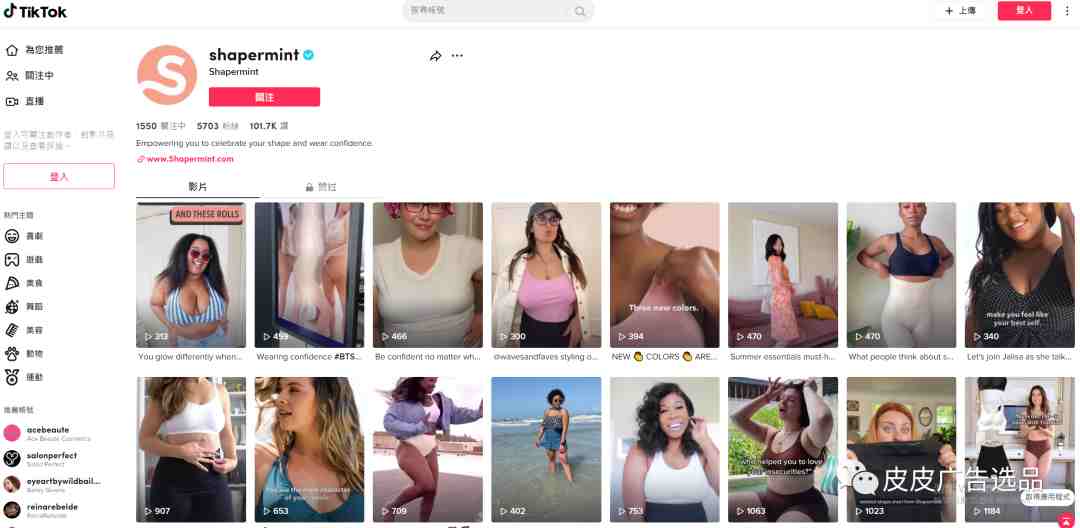Open the top-right vertical dots menu
Viewport: 1080px width, 528px height.
(1067, 10)
